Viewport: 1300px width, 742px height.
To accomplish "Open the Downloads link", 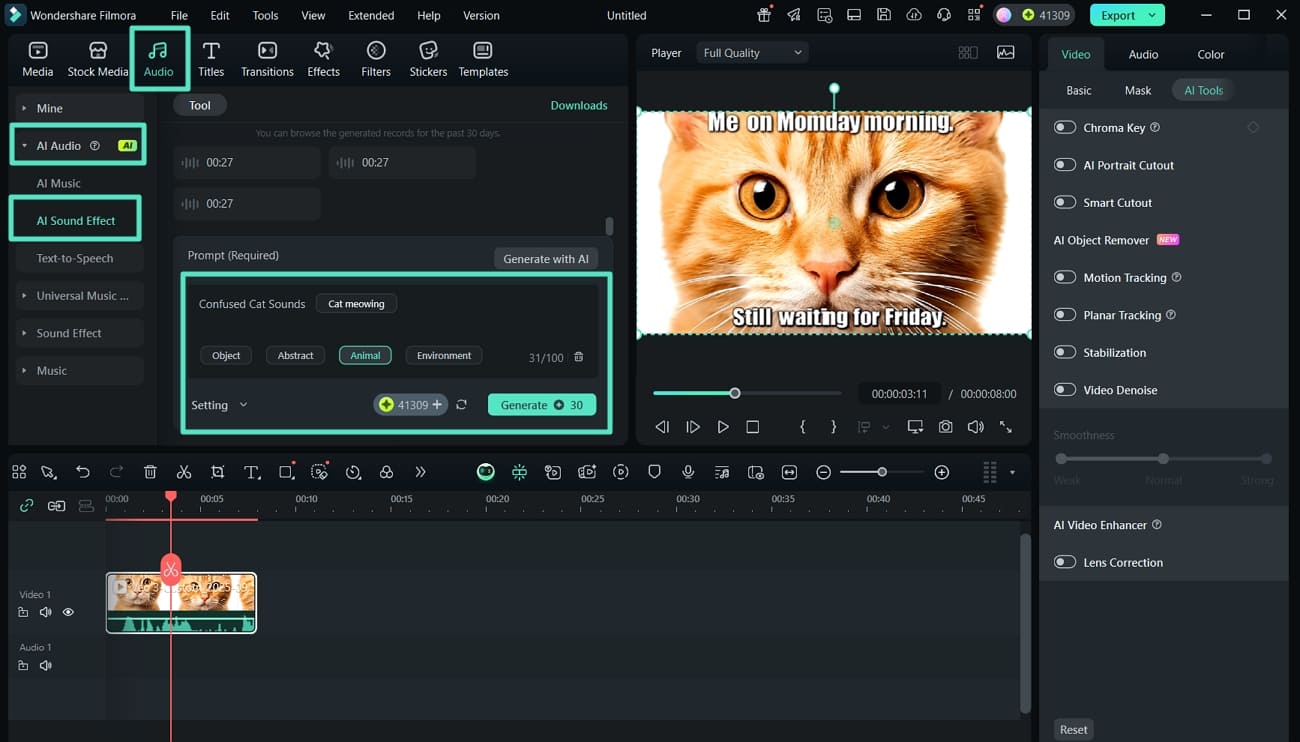I will (579, 105).
